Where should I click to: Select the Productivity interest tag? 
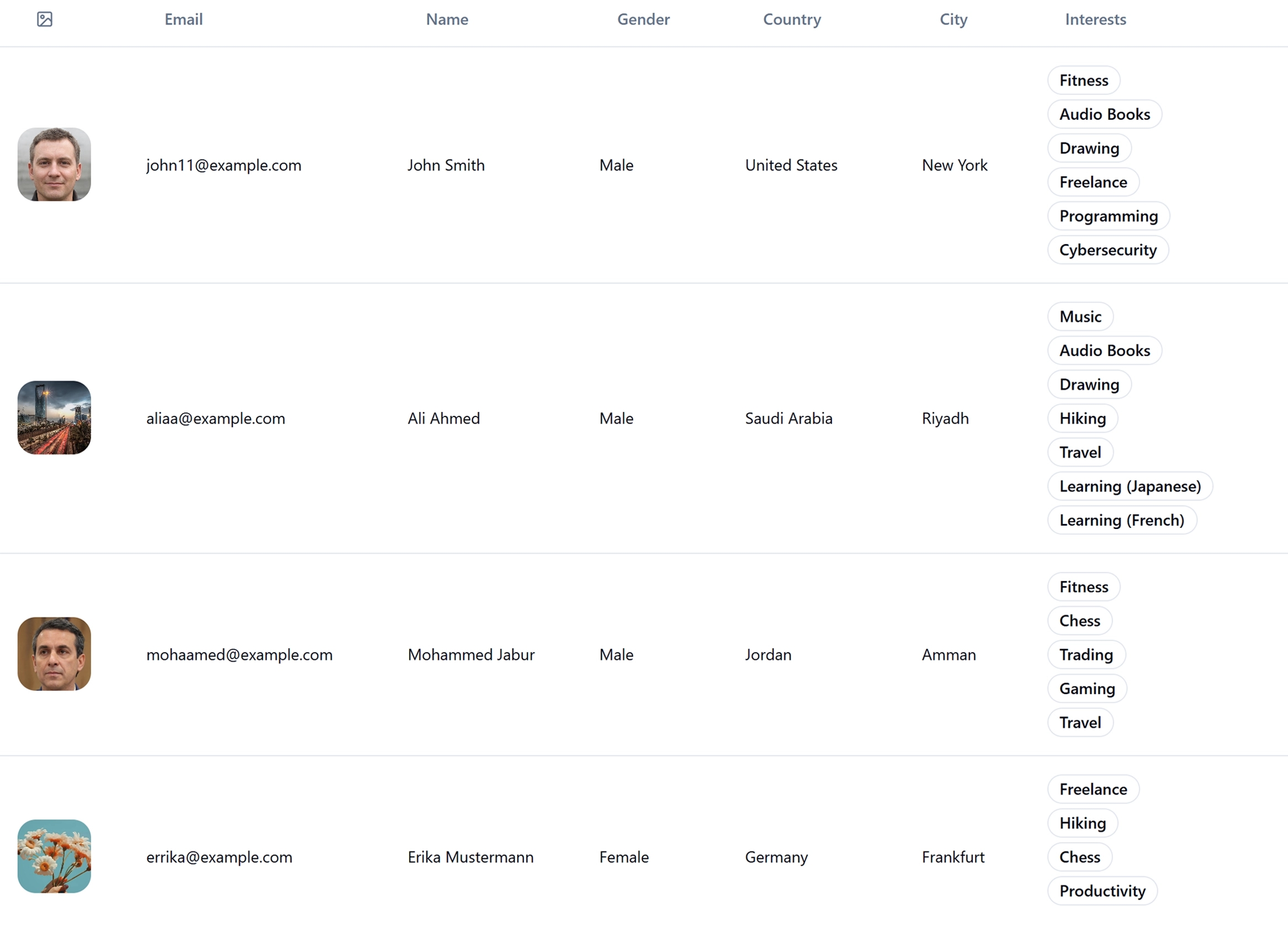tap(1101, 891)
